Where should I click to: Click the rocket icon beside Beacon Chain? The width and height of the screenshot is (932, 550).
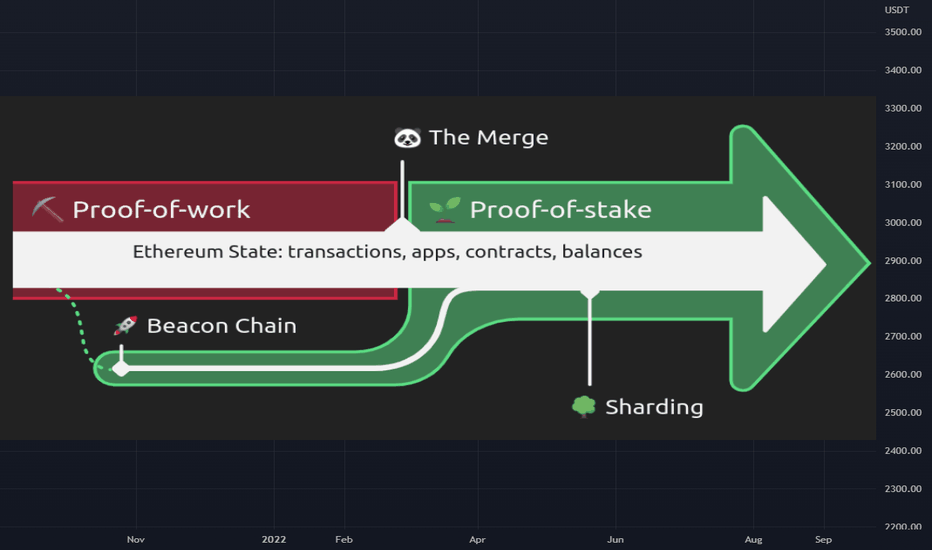pyautogui.click(x=125, y=325)
